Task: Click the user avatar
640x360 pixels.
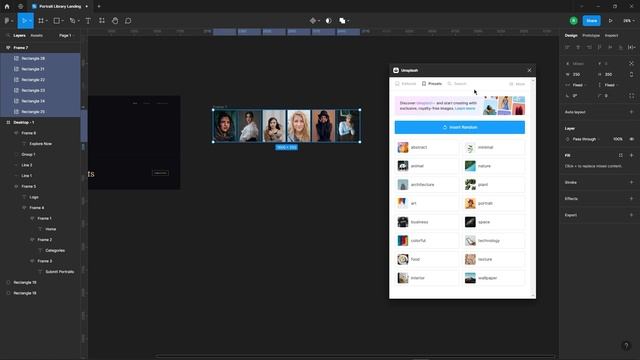Action: [573, 21]
